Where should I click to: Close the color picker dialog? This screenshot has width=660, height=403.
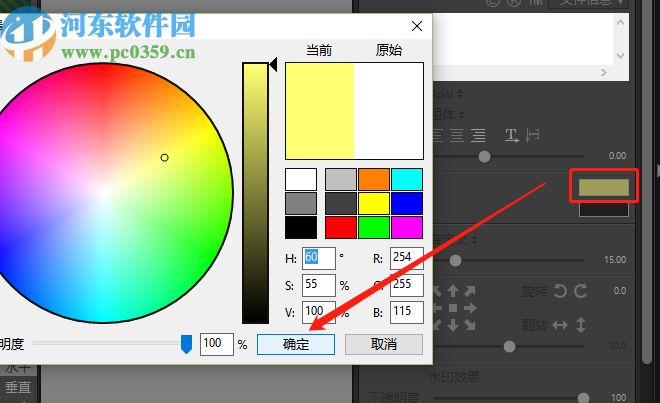pyautogui.click(x=417, y=26)
